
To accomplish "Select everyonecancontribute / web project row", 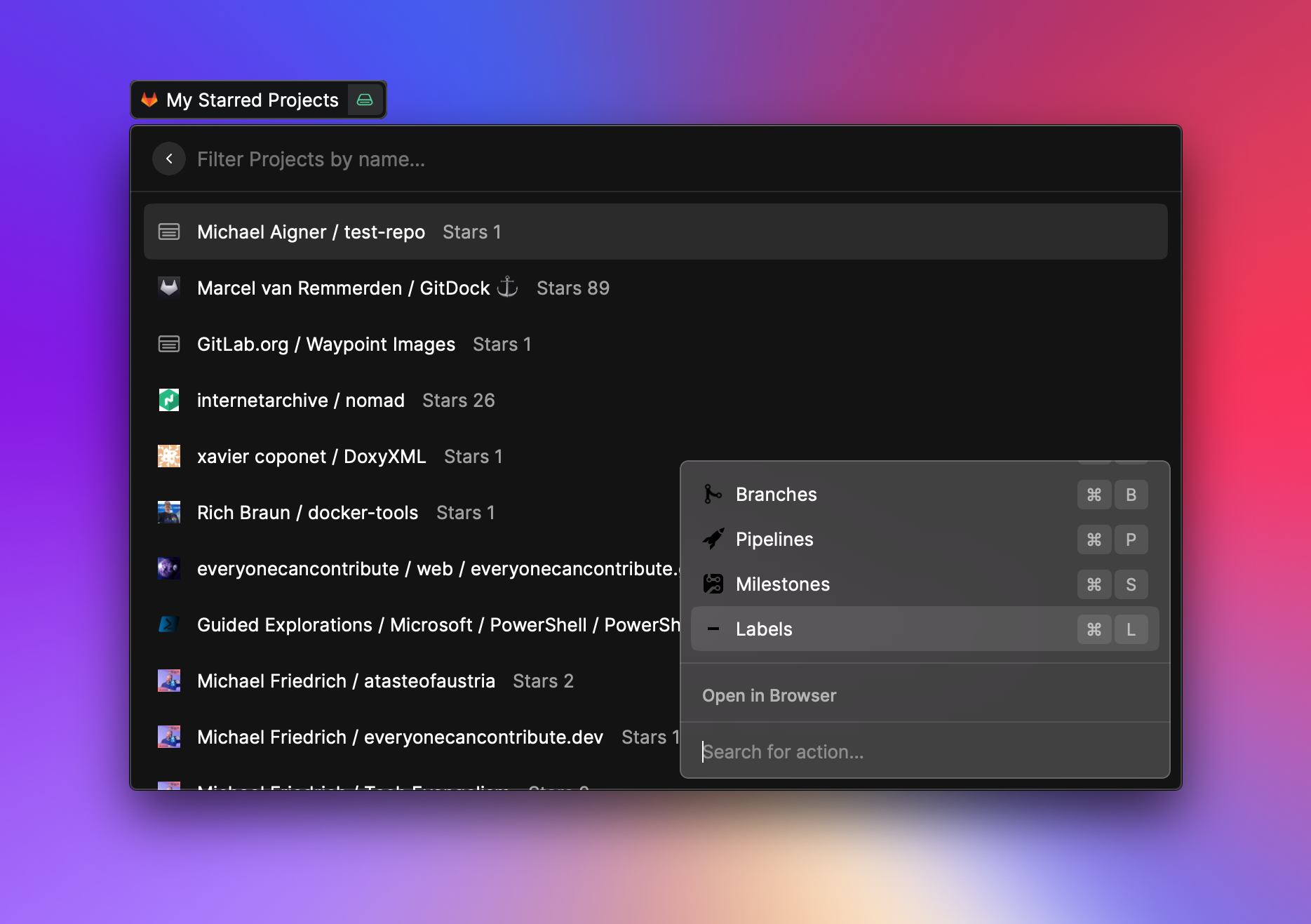I will click(412, 568).
